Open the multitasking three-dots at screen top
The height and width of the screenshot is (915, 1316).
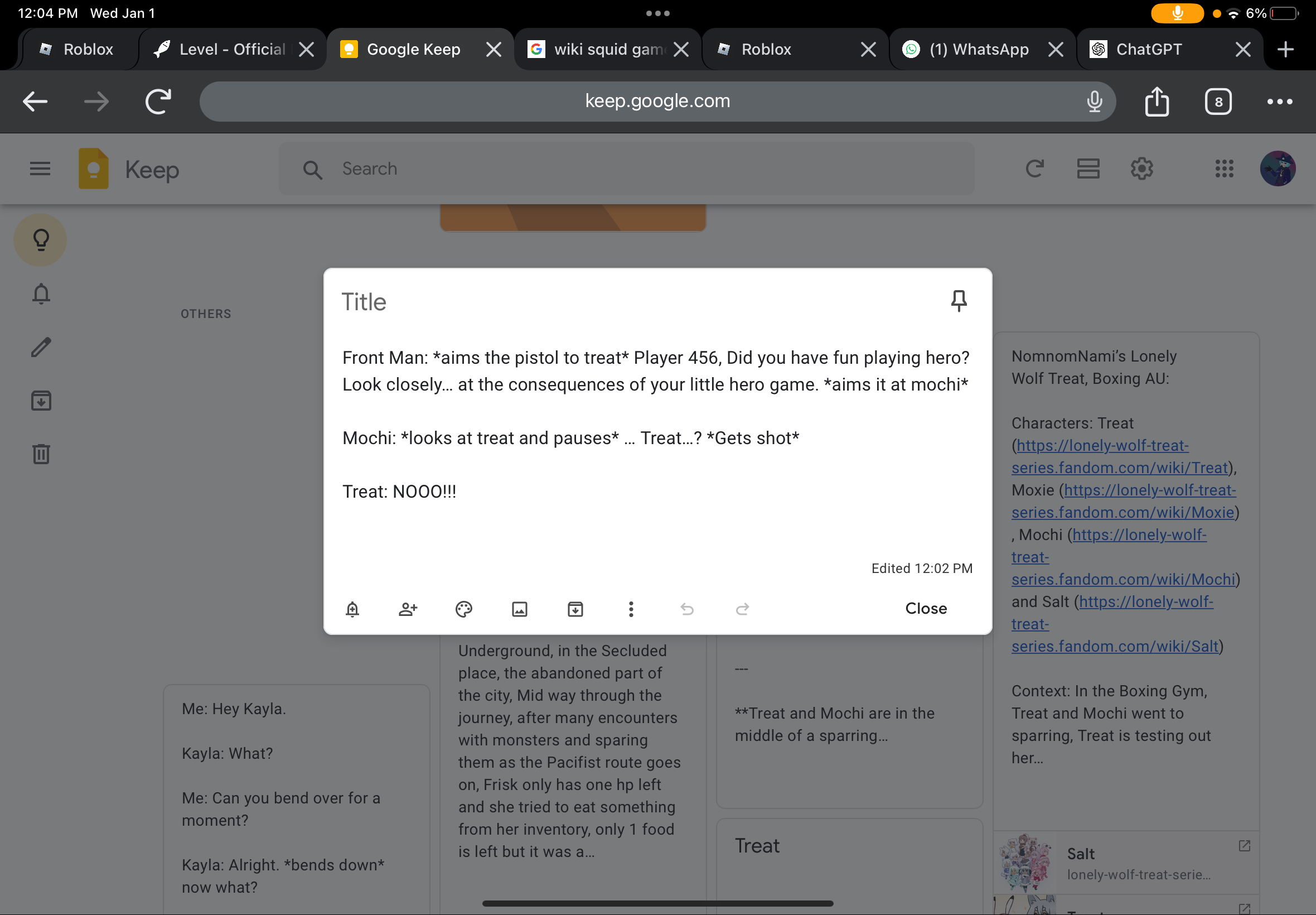pos(657,13)
